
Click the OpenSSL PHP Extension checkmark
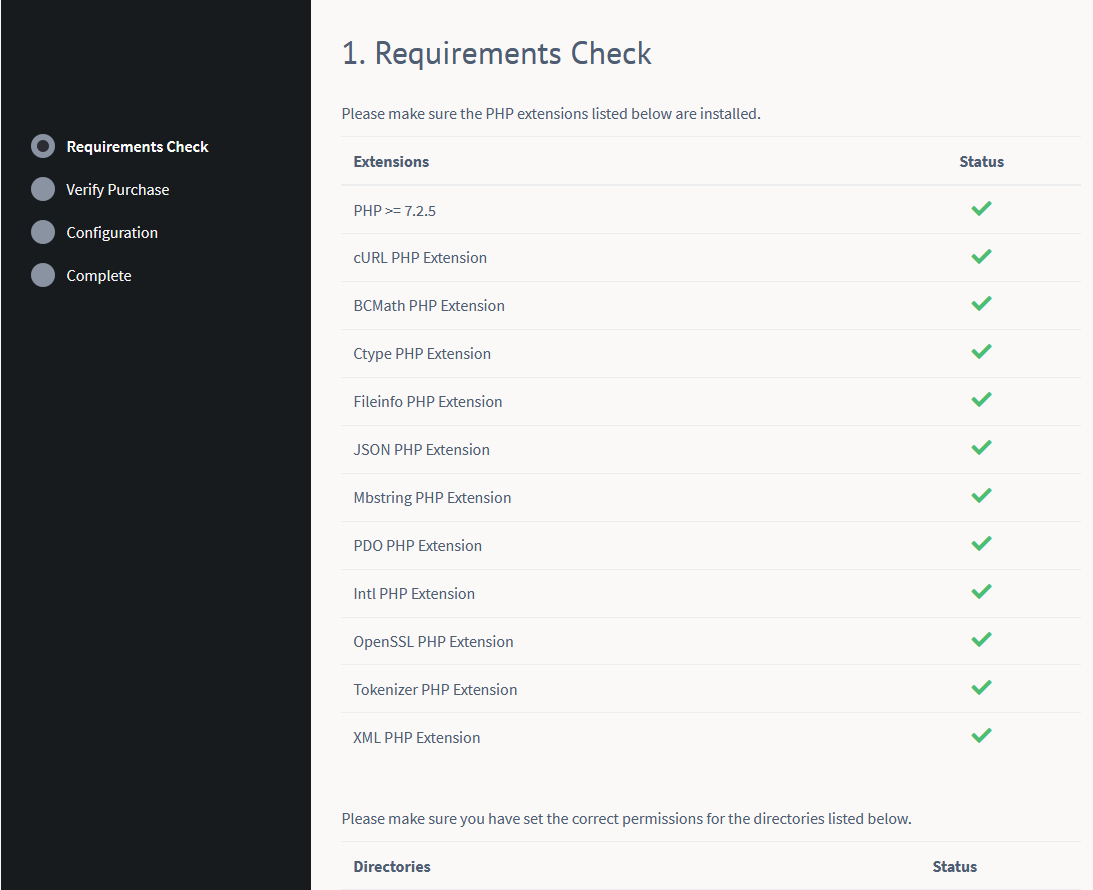pyautogui.click(x=981, y=640)
